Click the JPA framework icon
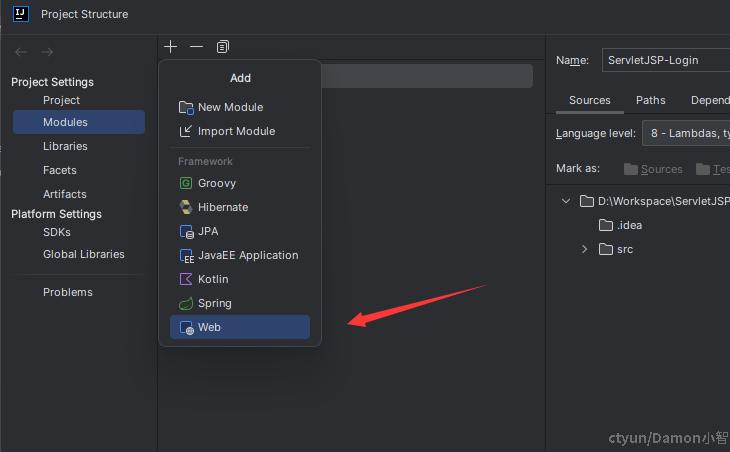730x452 pixels. click(186, 231)
